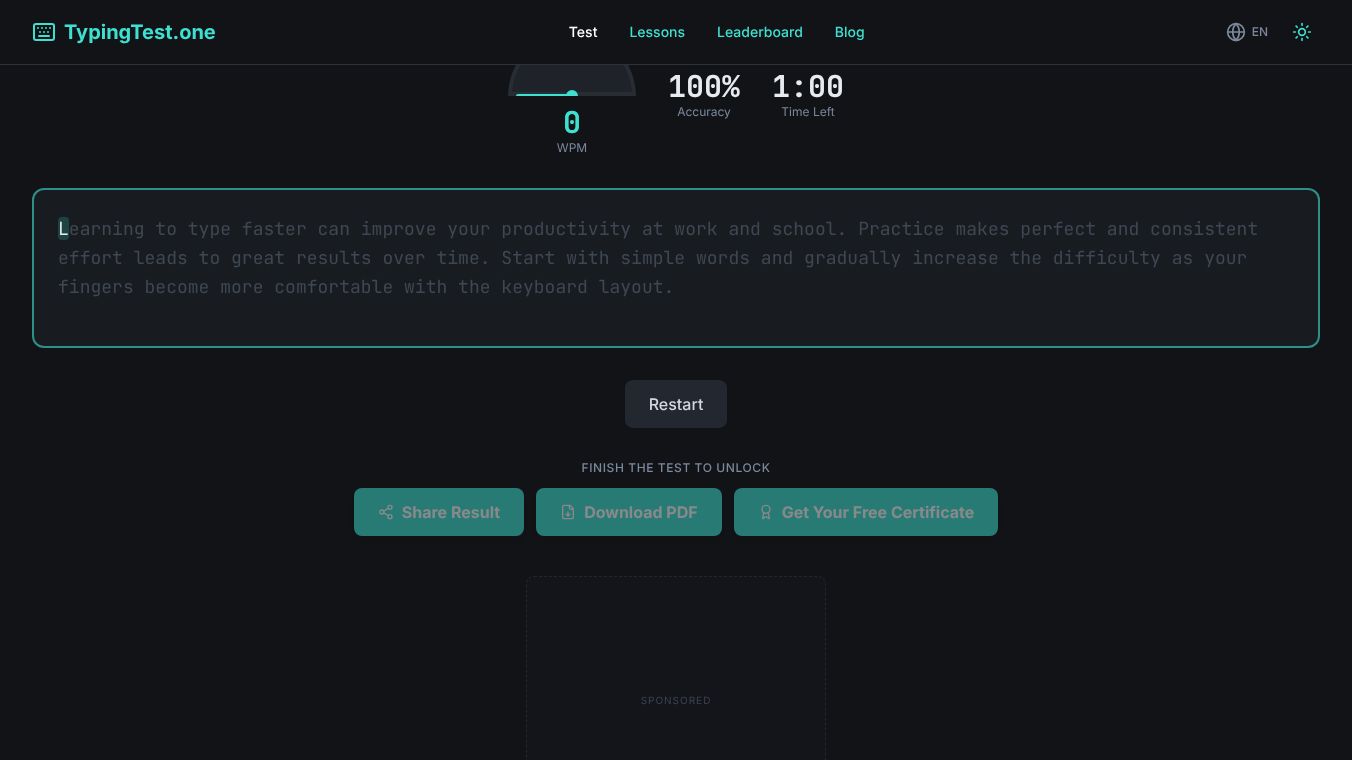Focus the typing text area
Viewport: 1352px width, 760px height.
pyautogui.click(x=676, y=268)
